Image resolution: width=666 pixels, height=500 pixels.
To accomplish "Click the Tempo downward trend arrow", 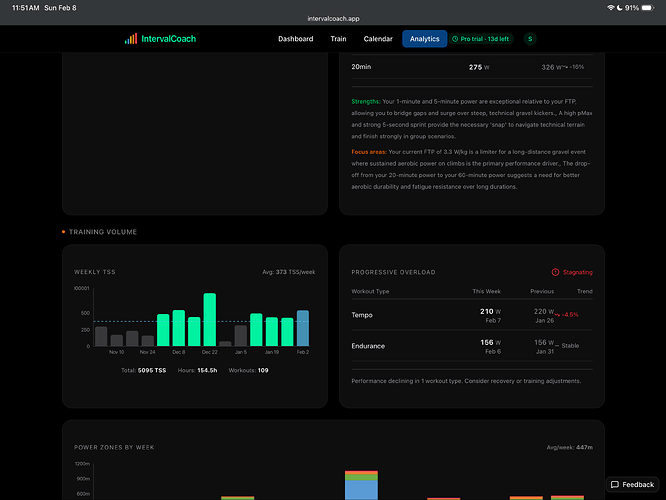I will click(558, 315).
